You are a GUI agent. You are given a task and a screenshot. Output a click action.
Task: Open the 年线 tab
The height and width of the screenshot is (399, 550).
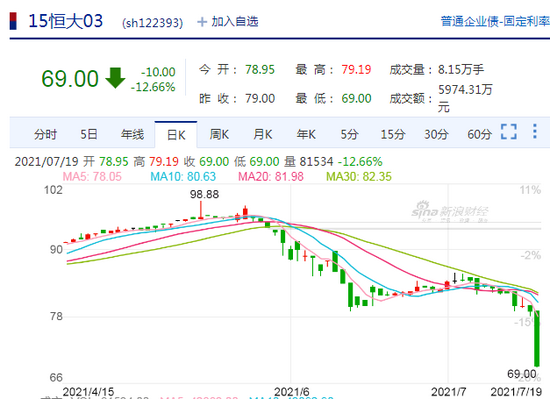(132, 134)
